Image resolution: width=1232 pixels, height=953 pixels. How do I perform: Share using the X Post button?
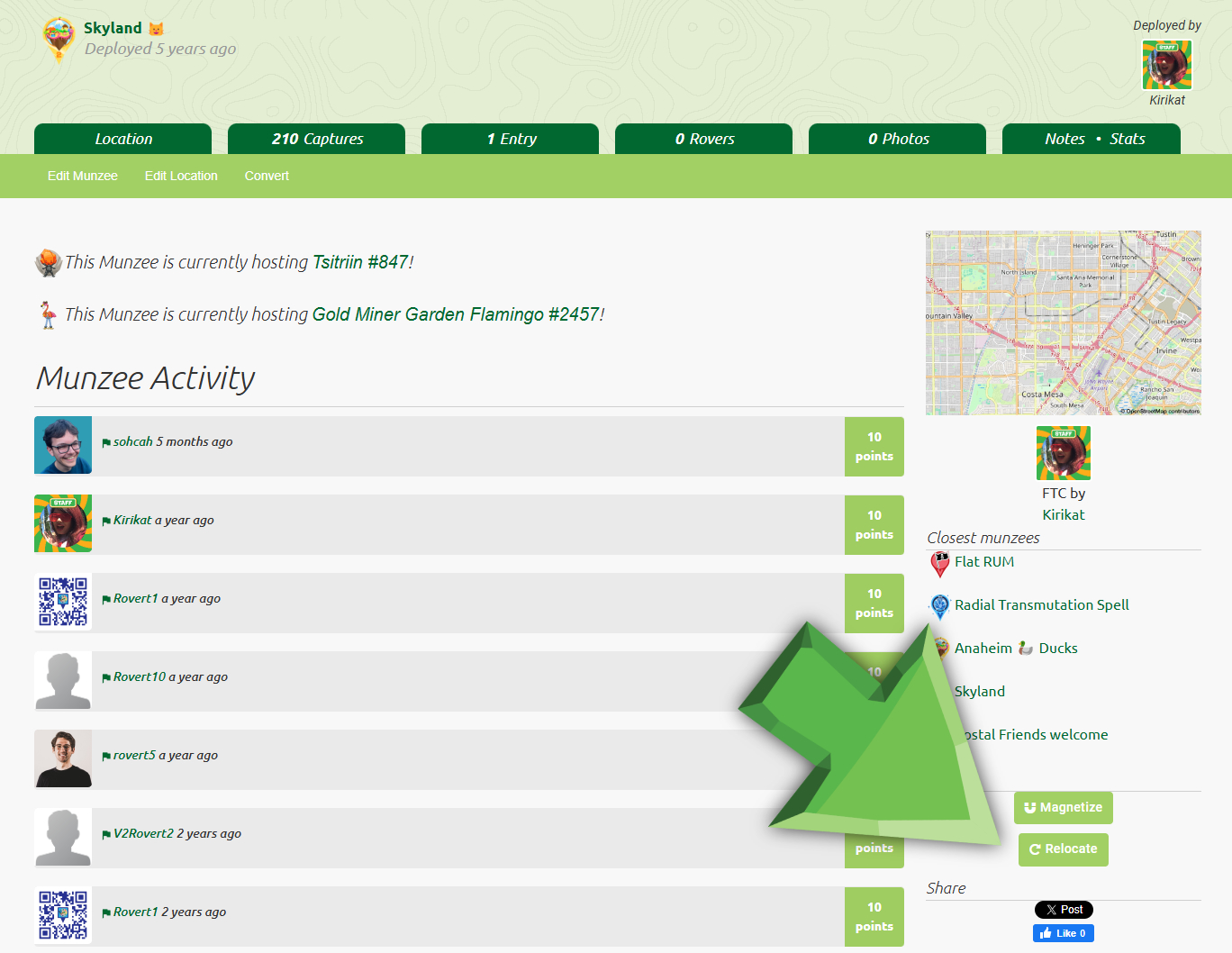1064,910
